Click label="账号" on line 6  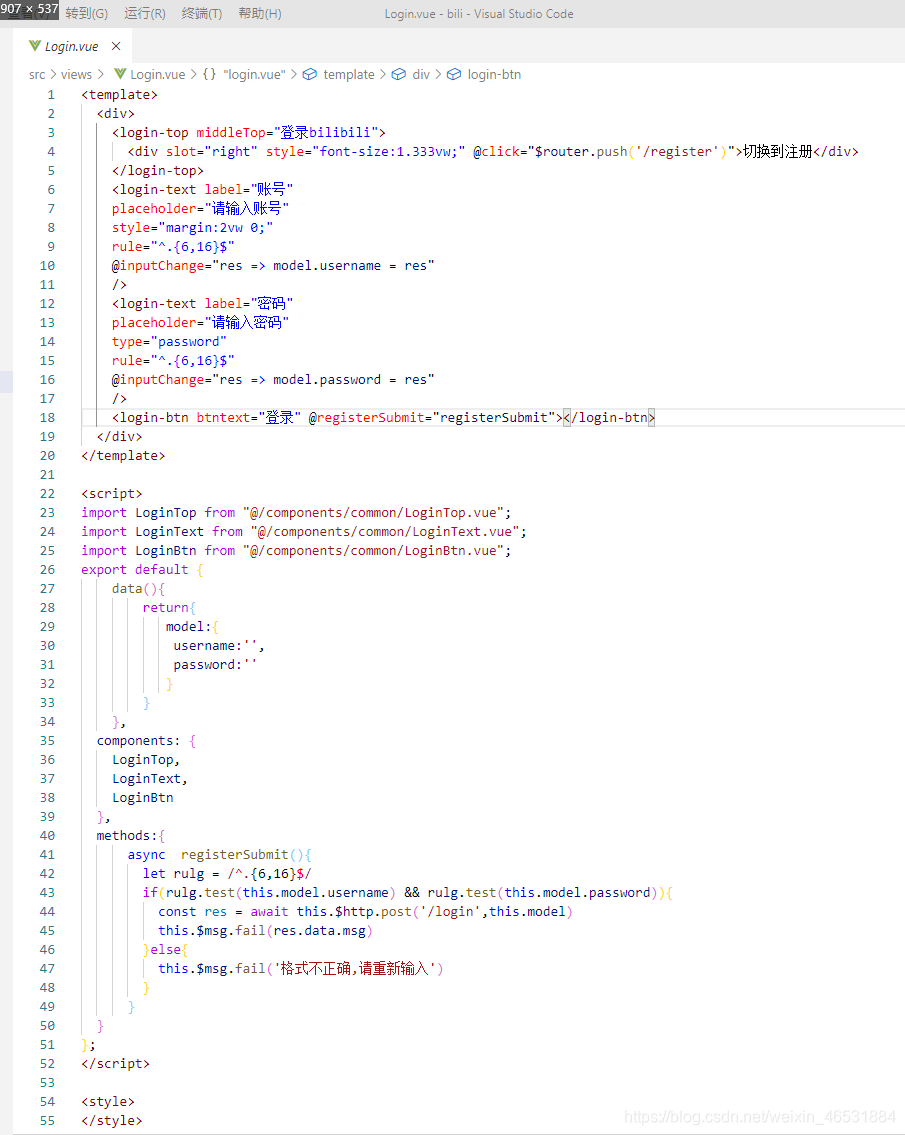click(248, 190)
